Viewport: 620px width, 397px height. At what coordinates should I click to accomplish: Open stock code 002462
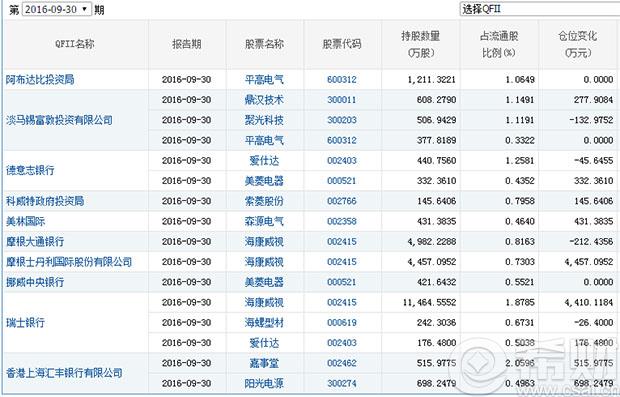(x=342, y=363)
